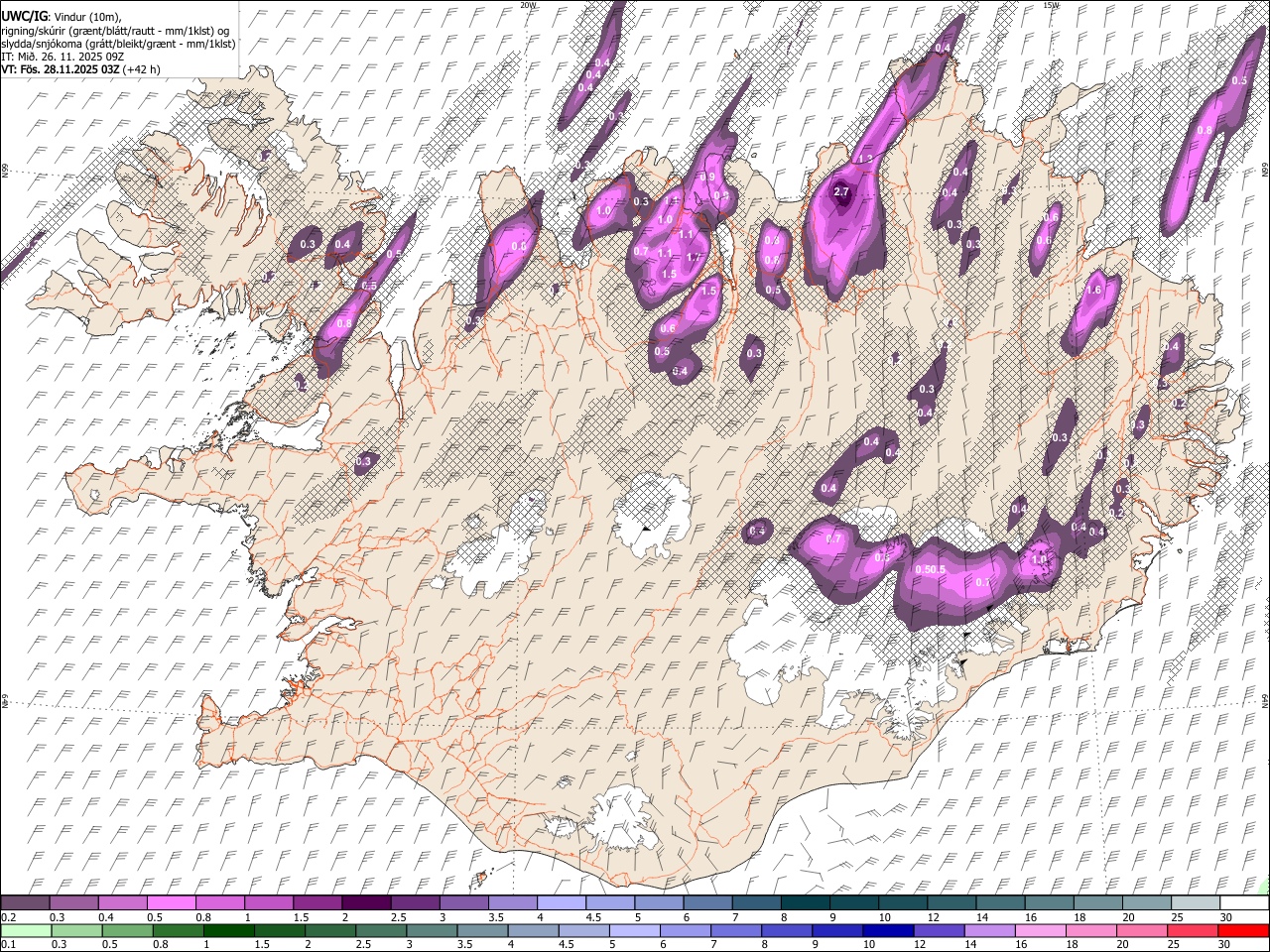This screenshot has height=952, width=1270.
Task: Click the 0.1 label under the bottom legend row
Action: coord(7,945)
